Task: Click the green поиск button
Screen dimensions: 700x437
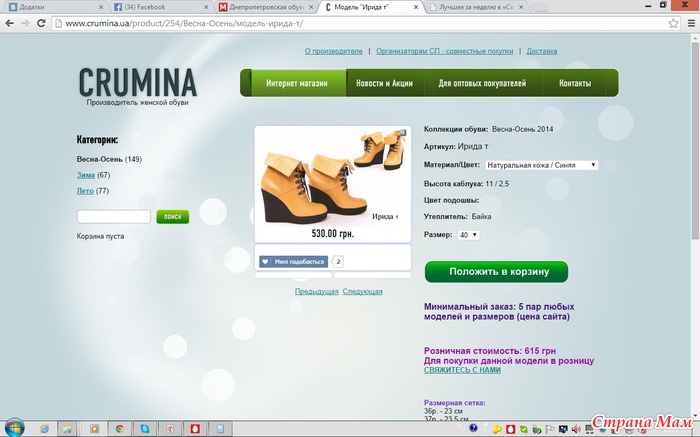Action: (172, 216)
